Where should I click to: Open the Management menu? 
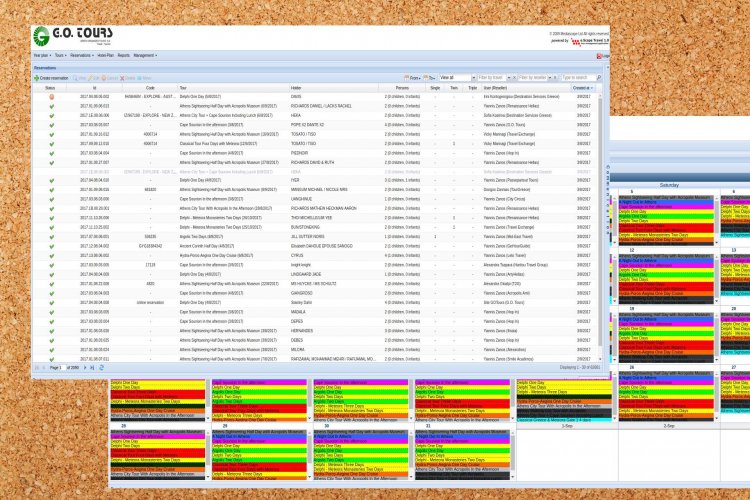point(145,56)
